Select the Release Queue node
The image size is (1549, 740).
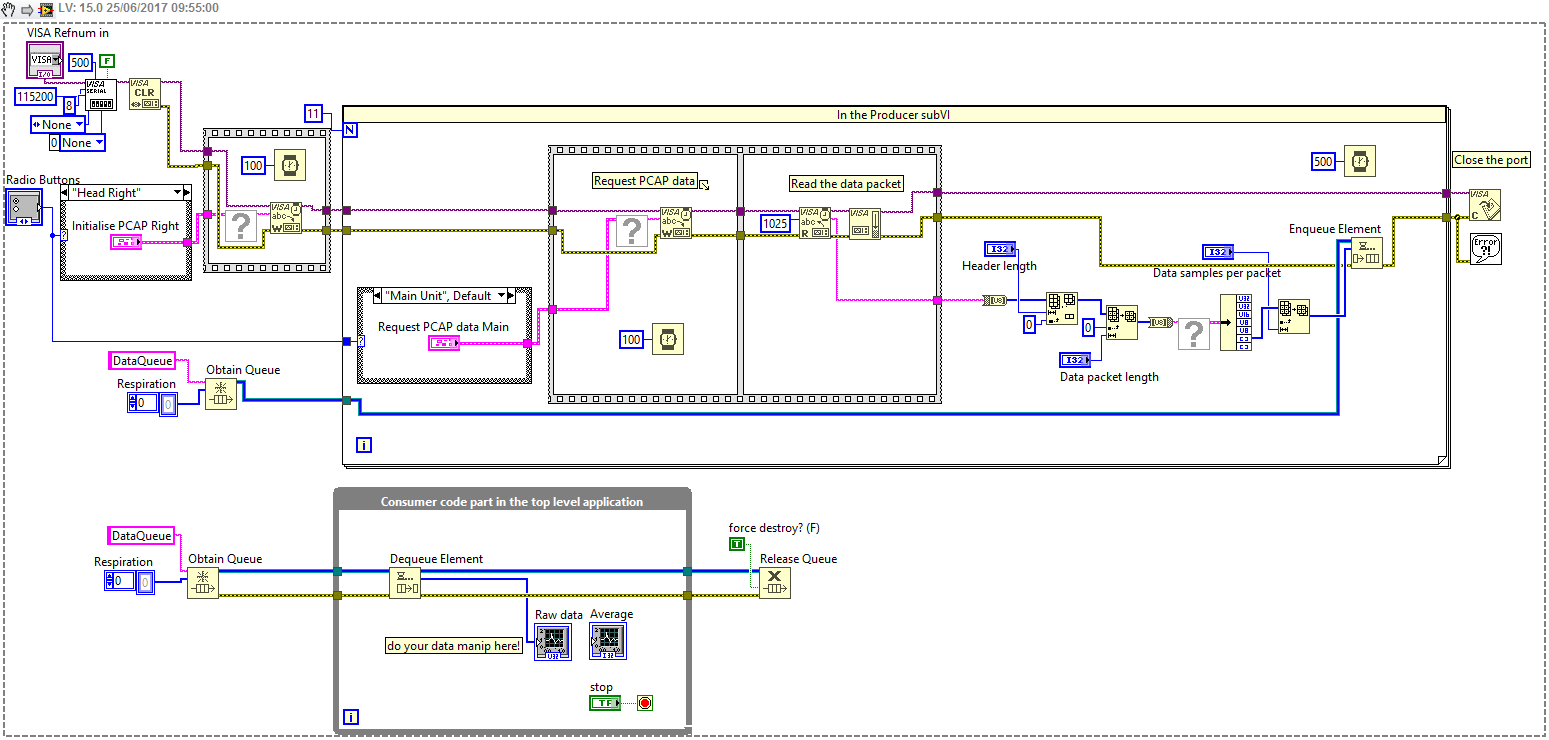[x=774, y=583]
